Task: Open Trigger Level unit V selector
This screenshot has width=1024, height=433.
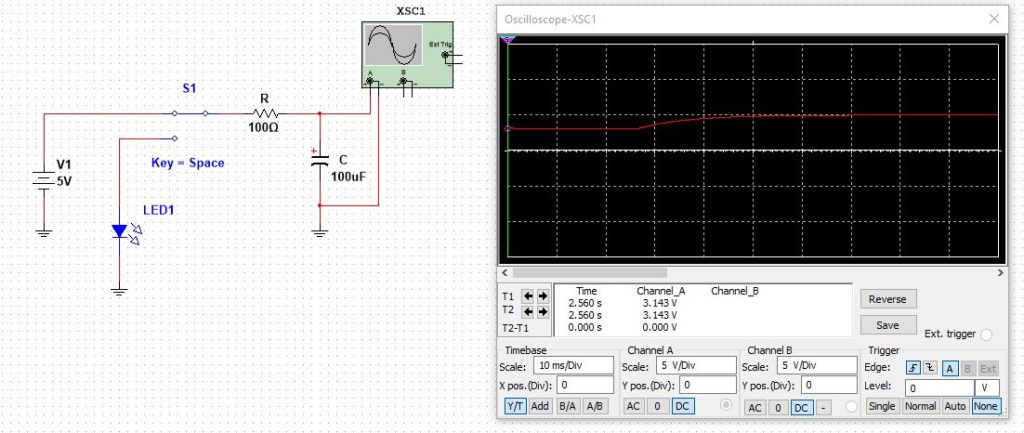Action: 987,388
